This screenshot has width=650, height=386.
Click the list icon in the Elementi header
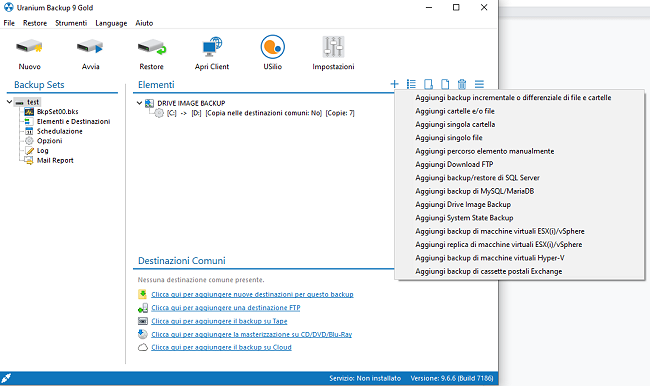click(x=411, y=84)
